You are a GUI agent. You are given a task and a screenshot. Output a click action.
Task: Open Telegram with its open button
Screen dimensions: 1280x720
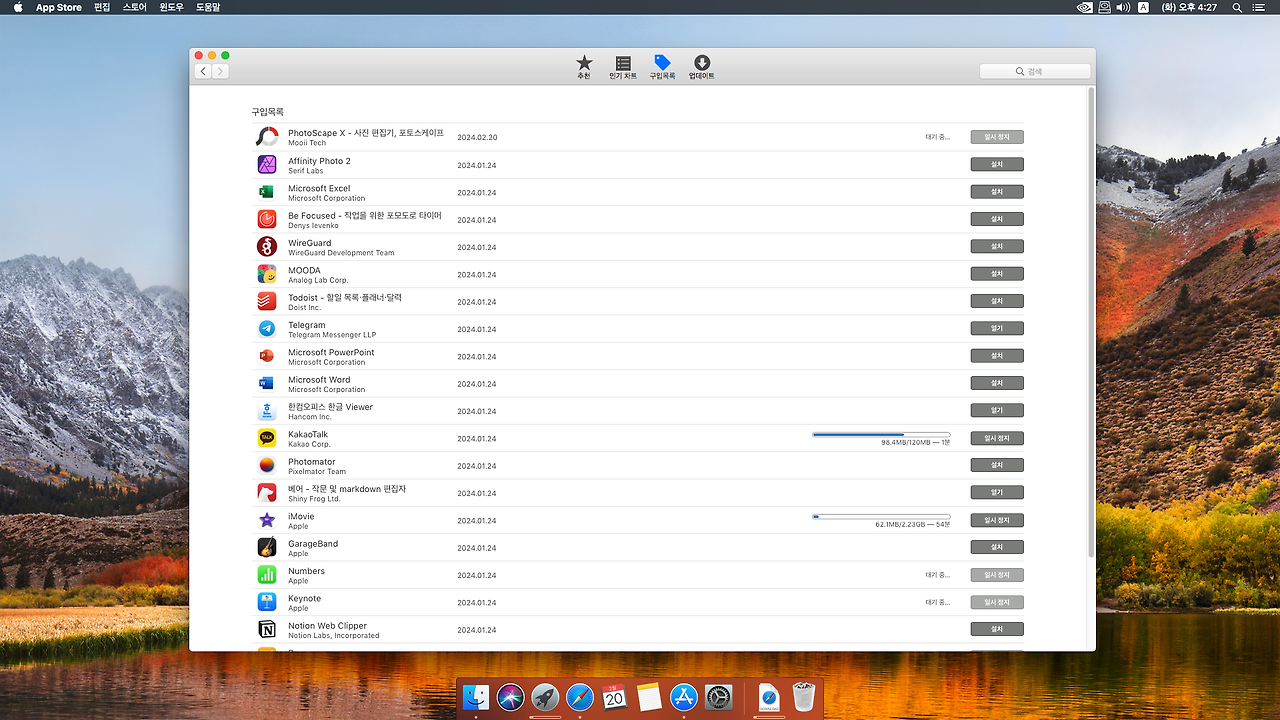(x=997, y=328)
